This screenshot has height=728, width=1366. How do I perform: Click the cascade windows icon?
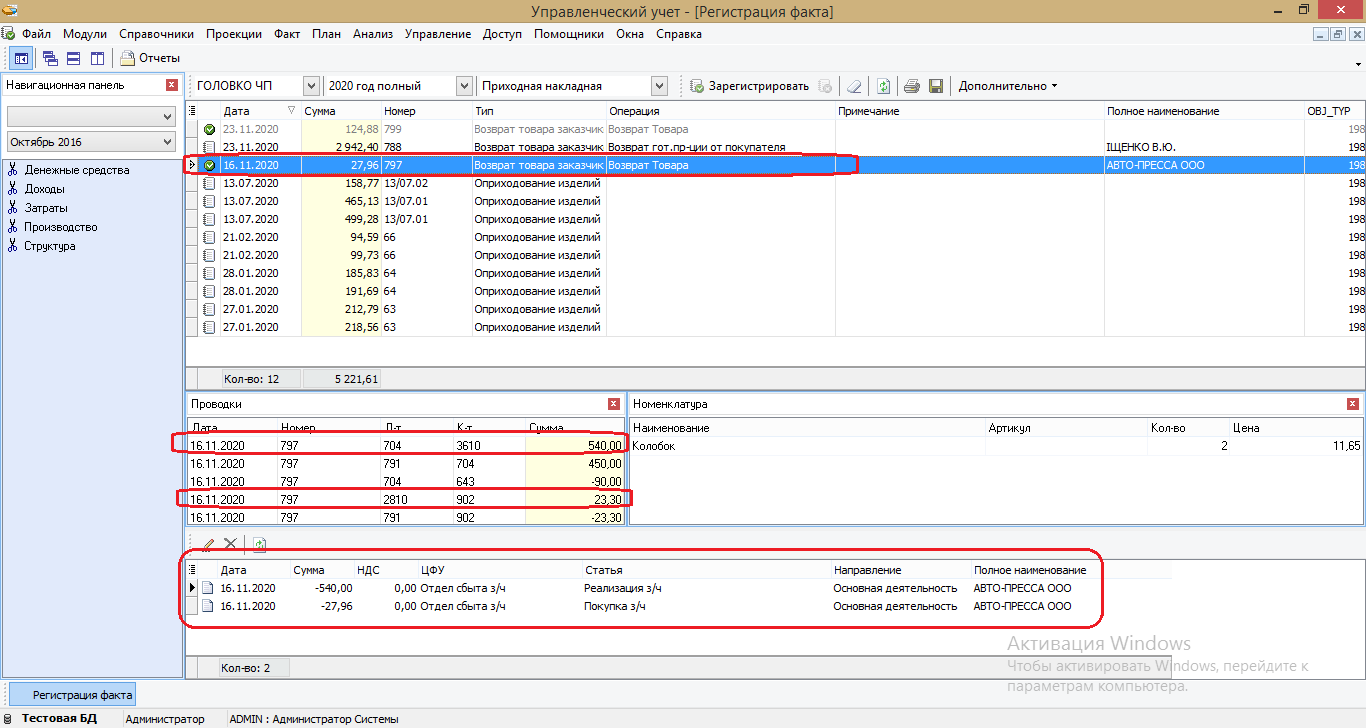click(x=50, y=58)
